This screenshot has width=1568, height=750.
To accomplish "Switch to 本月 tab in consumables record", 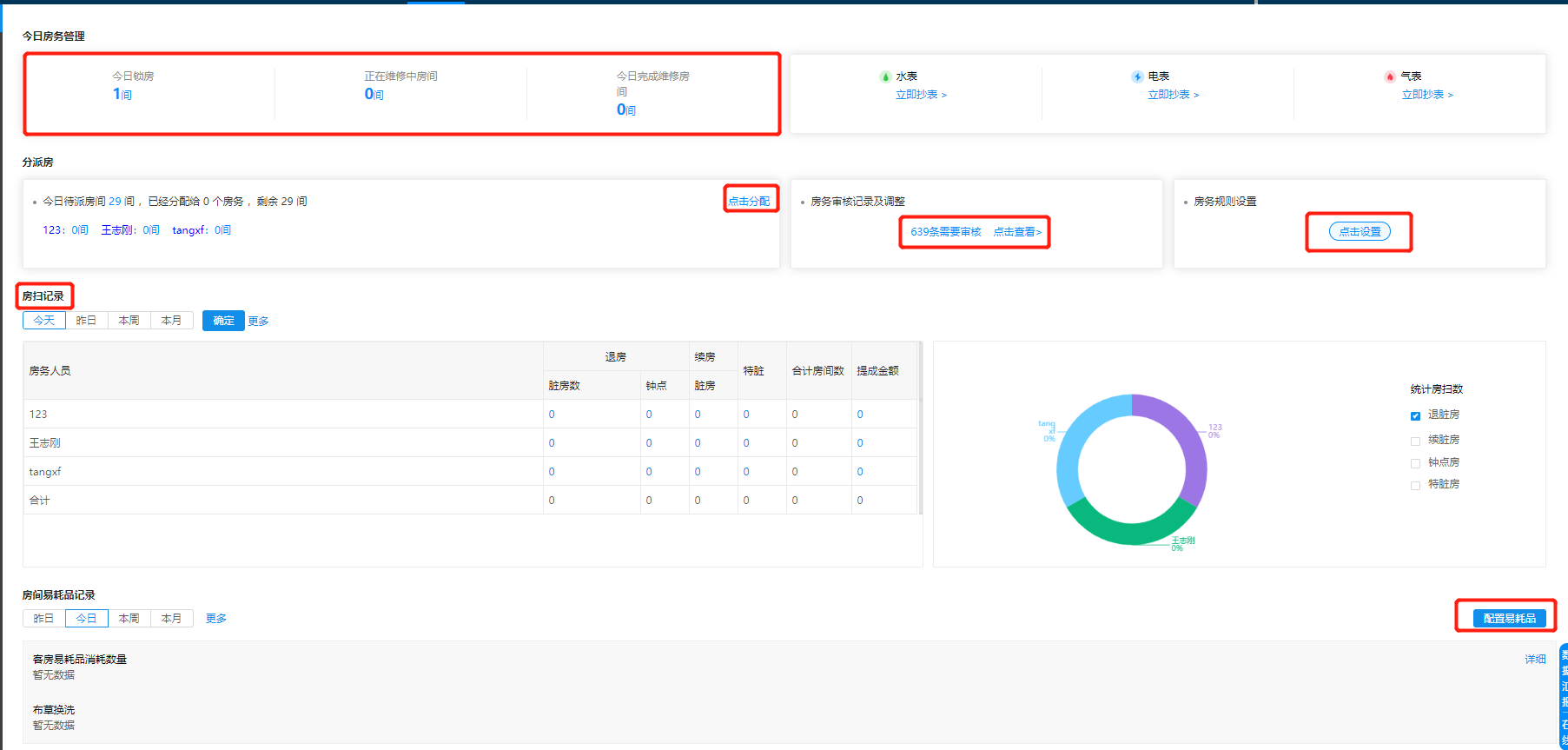I will pyautogui.click(x=171, y=619).
